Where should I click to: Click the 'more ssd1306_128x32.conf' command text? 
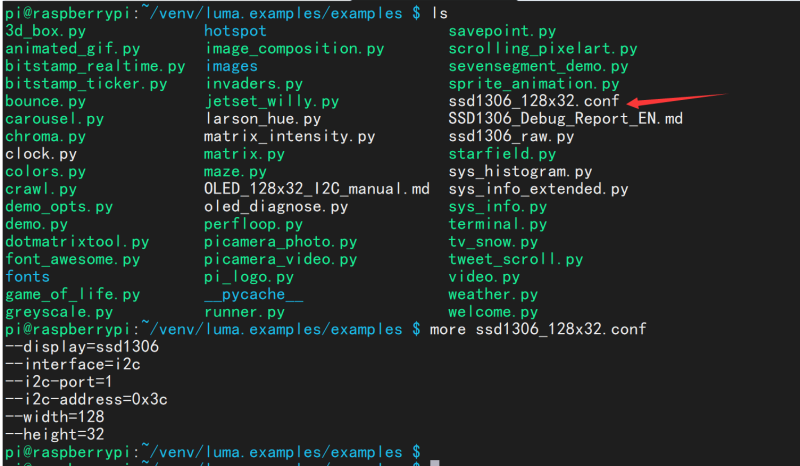click(x=538, y=329)
